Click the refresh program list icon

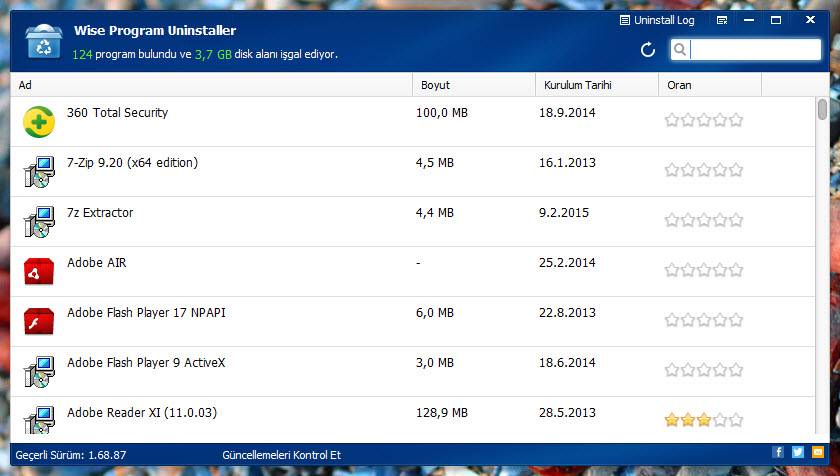coord(648,50)
